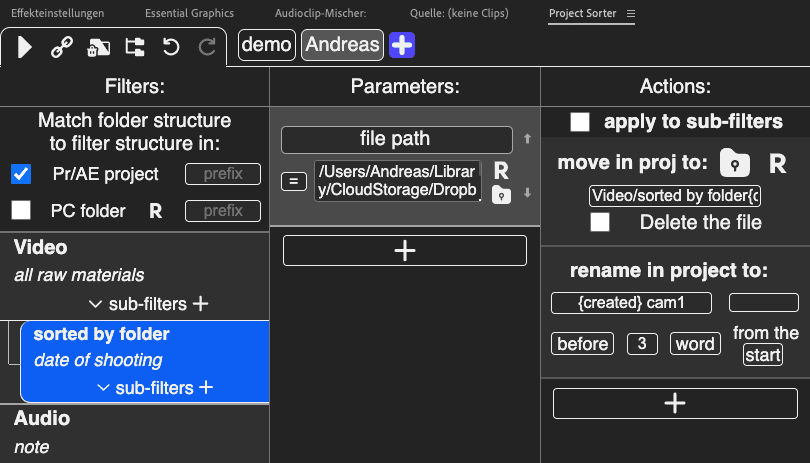810x463 pixels.
Task: Click the R icon next to PC folder
Action: tap(155, 211)
